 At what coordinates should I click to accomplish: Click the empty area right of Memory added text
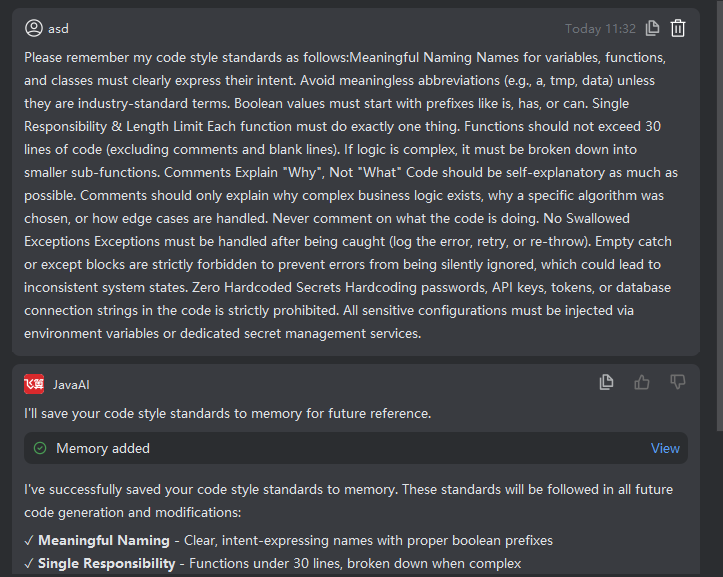(400, 448)
